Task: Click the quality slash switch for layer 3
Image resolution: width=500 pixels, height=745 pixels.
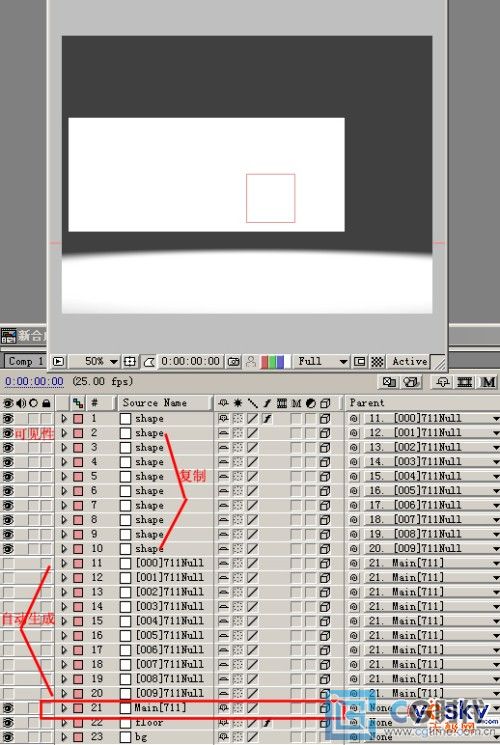Action: [x=252, y=448]
